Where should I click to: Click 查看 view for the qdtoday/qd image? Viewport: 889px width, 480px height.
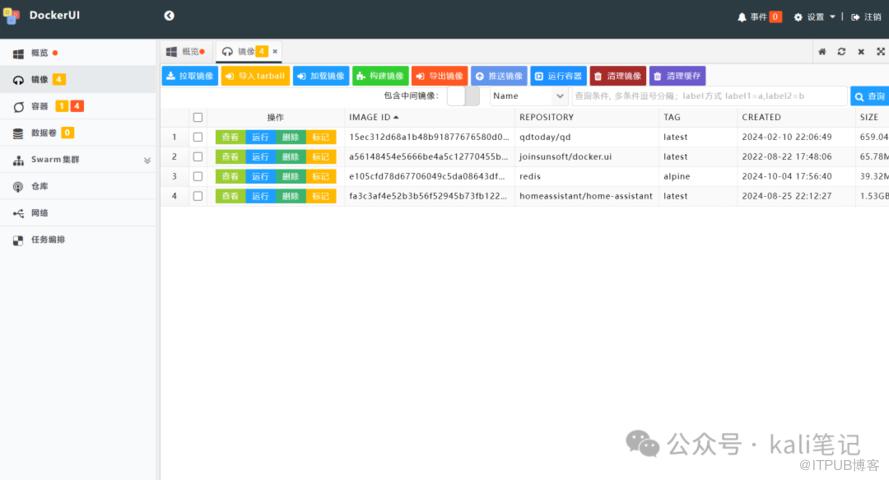coord(230,137)
